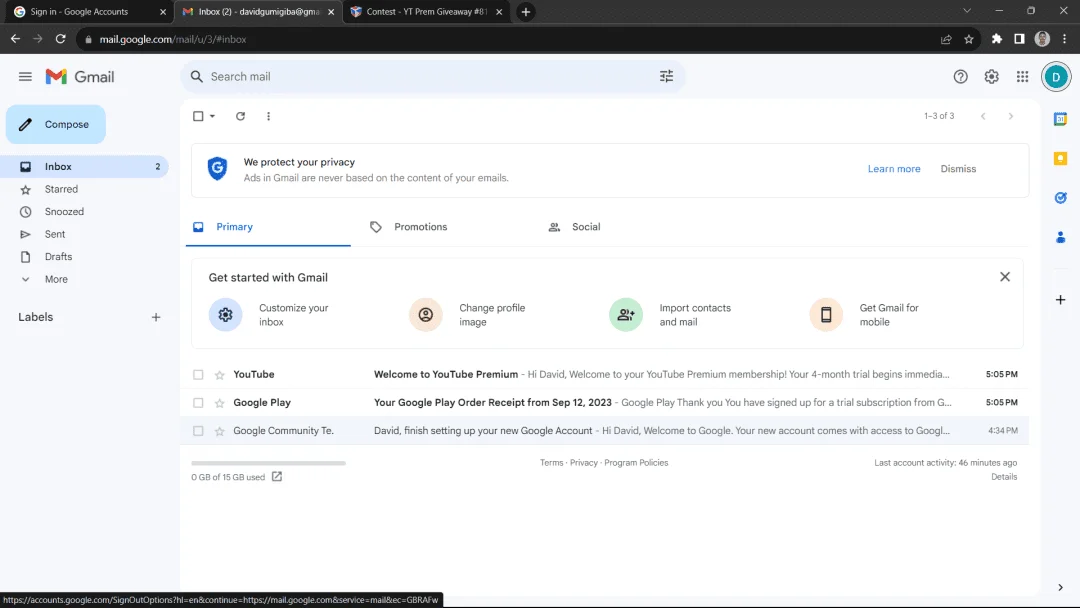This screenshot has width=1080, height=608.
Task: Open Program Policies link
Action: tap(636, 463)
